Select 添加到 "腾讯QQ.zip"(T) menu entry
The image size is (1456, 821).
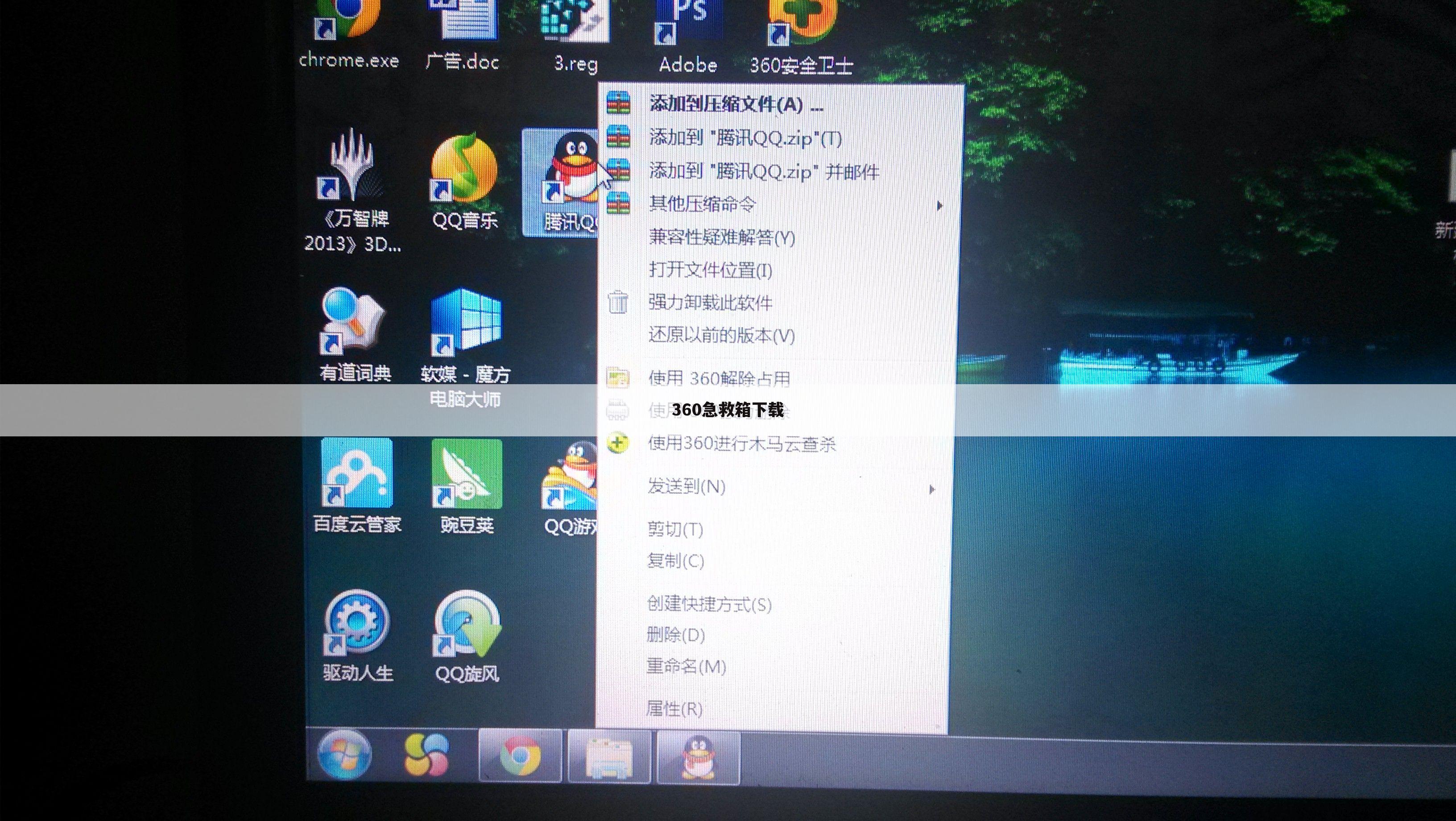point(781,137)
